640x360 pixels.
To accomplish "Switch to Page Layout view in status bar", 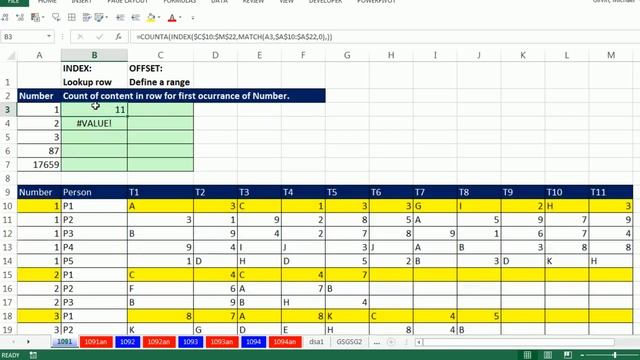I will pyautogui.click(x=548, y=355).
